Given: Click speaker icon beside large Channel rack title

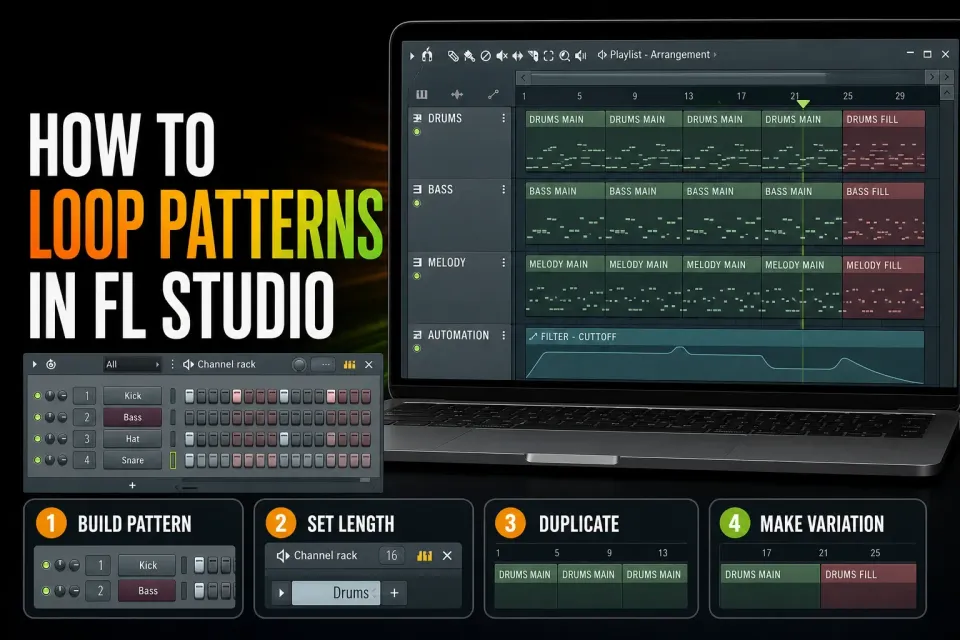Looking at the screenshot, I should tap(189, 364).
